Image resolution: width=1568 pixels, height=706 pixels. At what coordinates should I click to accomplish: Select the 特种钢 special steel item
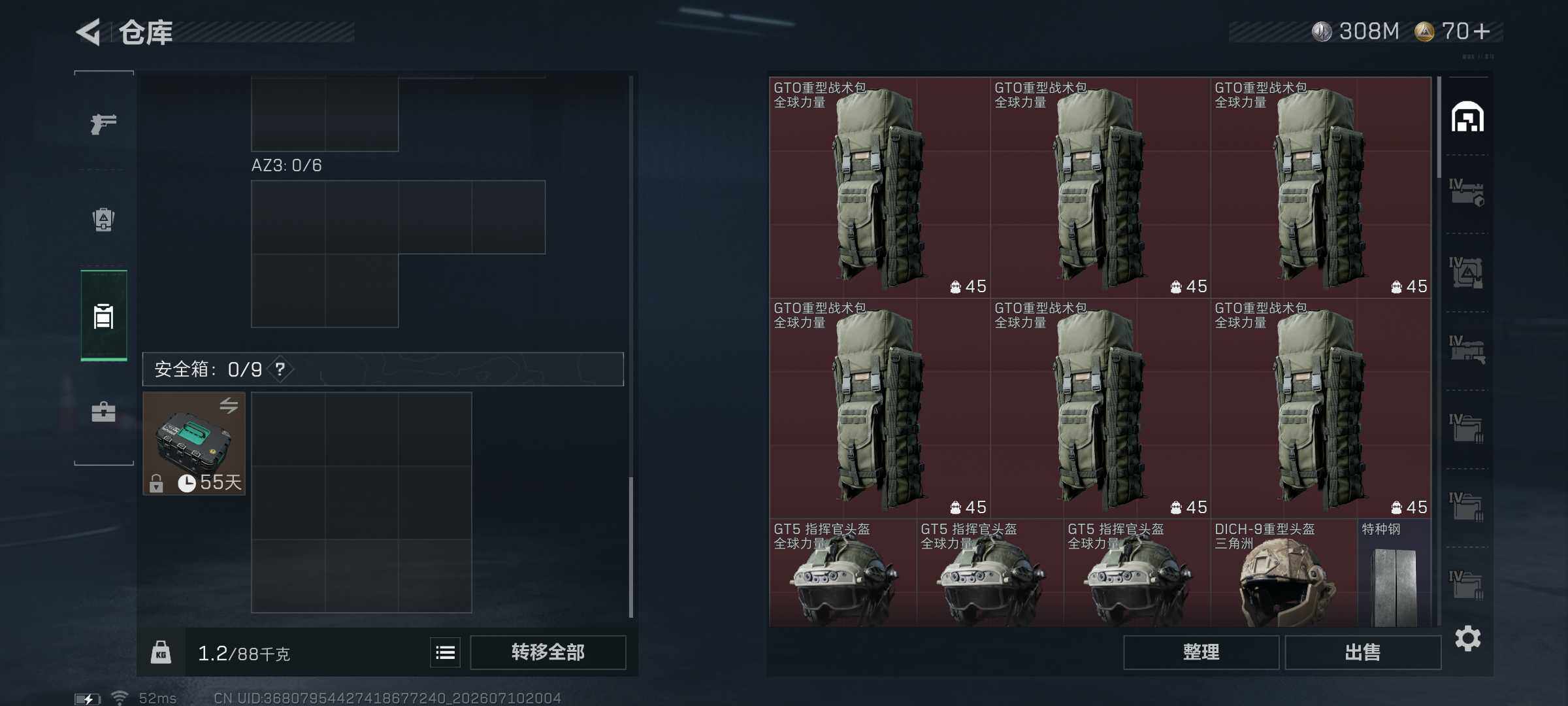pyautogui.click(x=1394, y=573)
